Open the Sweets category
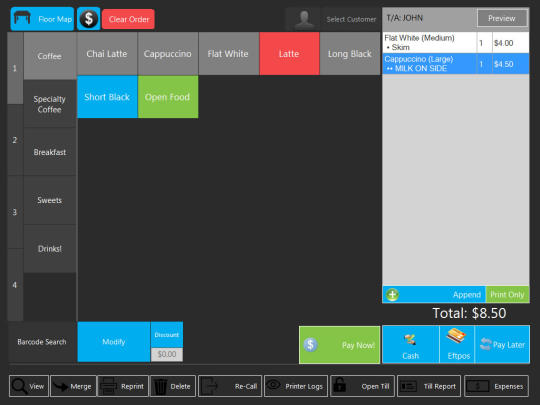 click(x=50, y=200)
